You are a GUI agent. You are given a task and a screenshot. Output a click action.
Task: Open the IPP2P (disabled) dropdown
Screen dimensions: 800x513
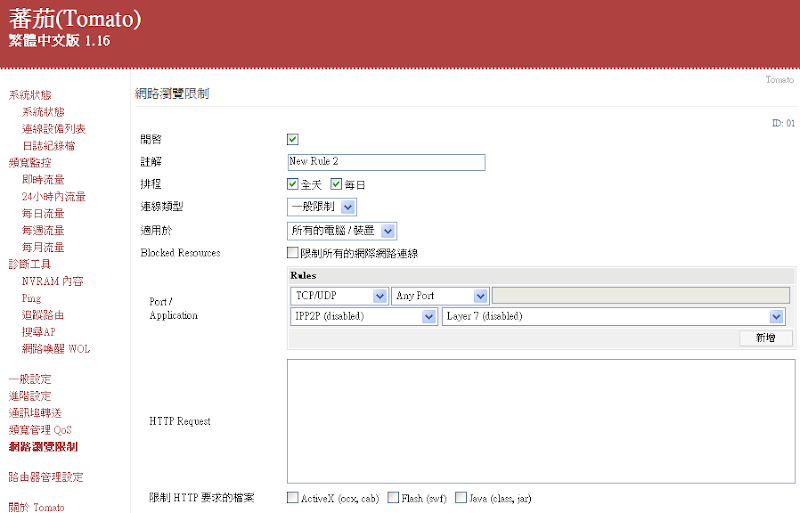[364, 316]
